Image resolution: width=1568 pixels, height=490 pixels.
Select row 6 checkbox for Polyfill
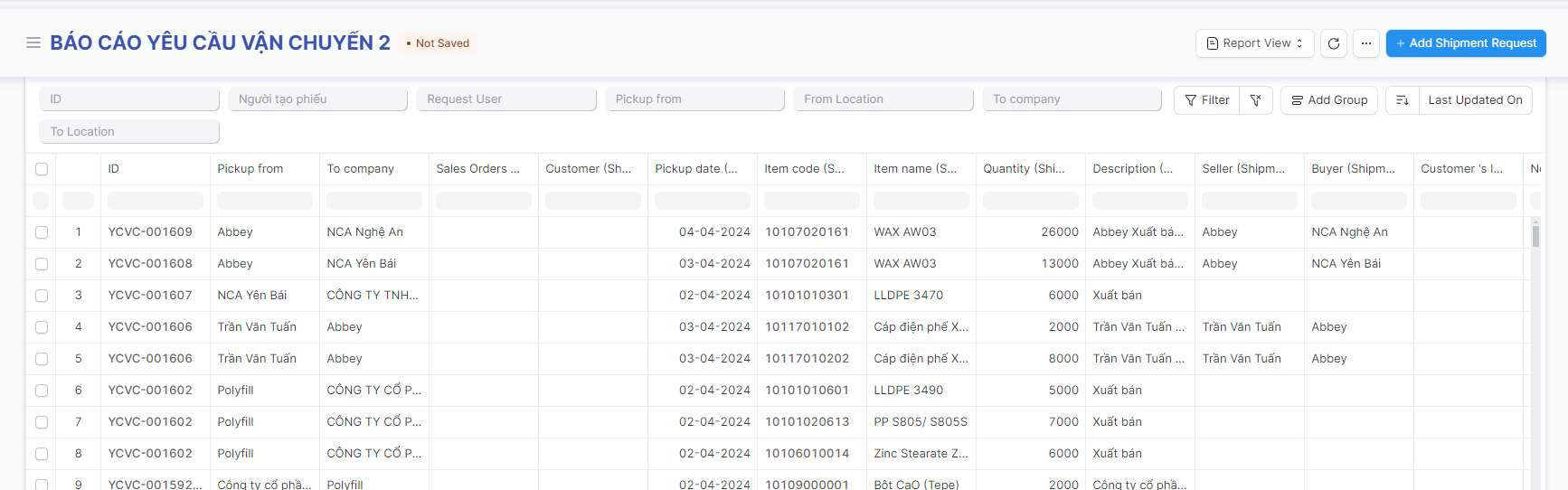click(x=42, y=391)
